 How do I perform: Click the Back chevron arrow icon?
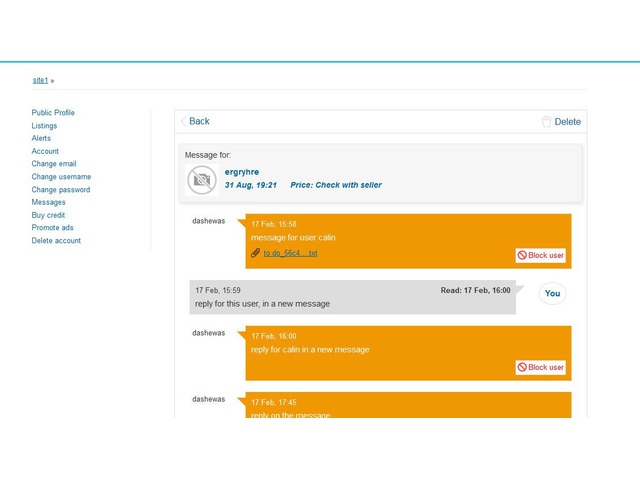pyautogui.click(x=184, y=121)
